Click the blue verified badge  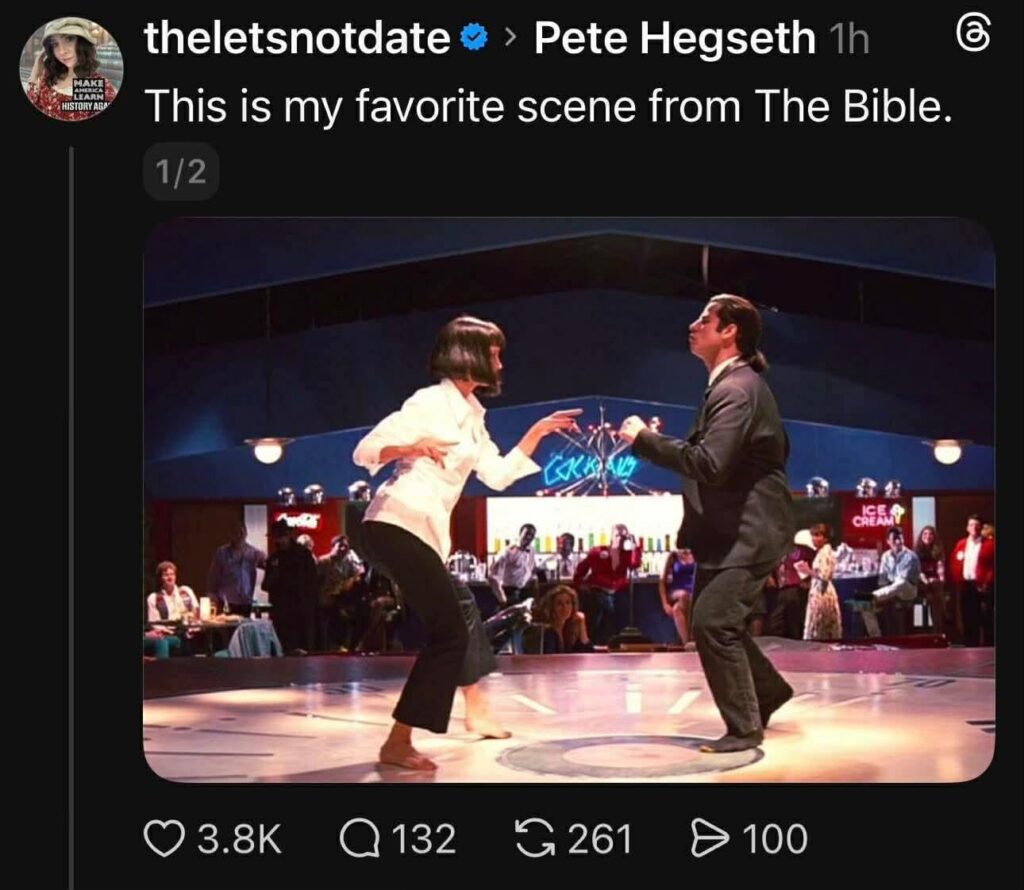[x=474, y=39]
